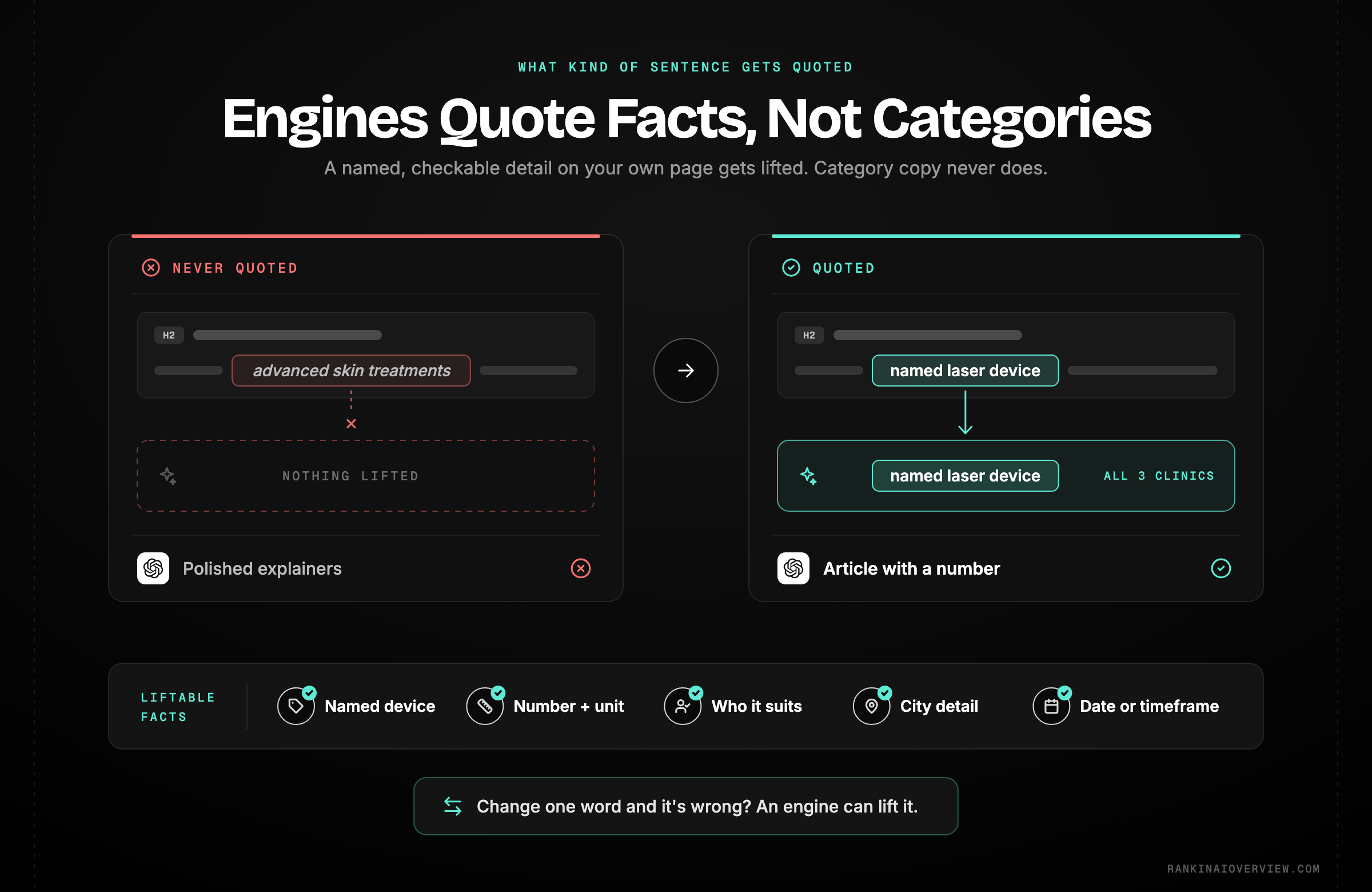The height and width of the screenshot is (892, 1372).
Task: Click the Date or timeframe label
Action: pyautogui.click(x=1149, y=706)
